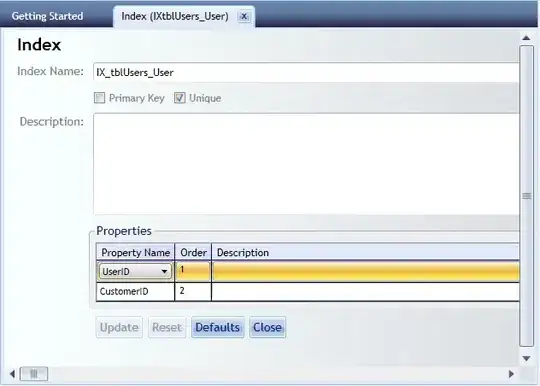Click the Property Name column header
The width and height of the screenshot is (540, 386).
(135, 252)
